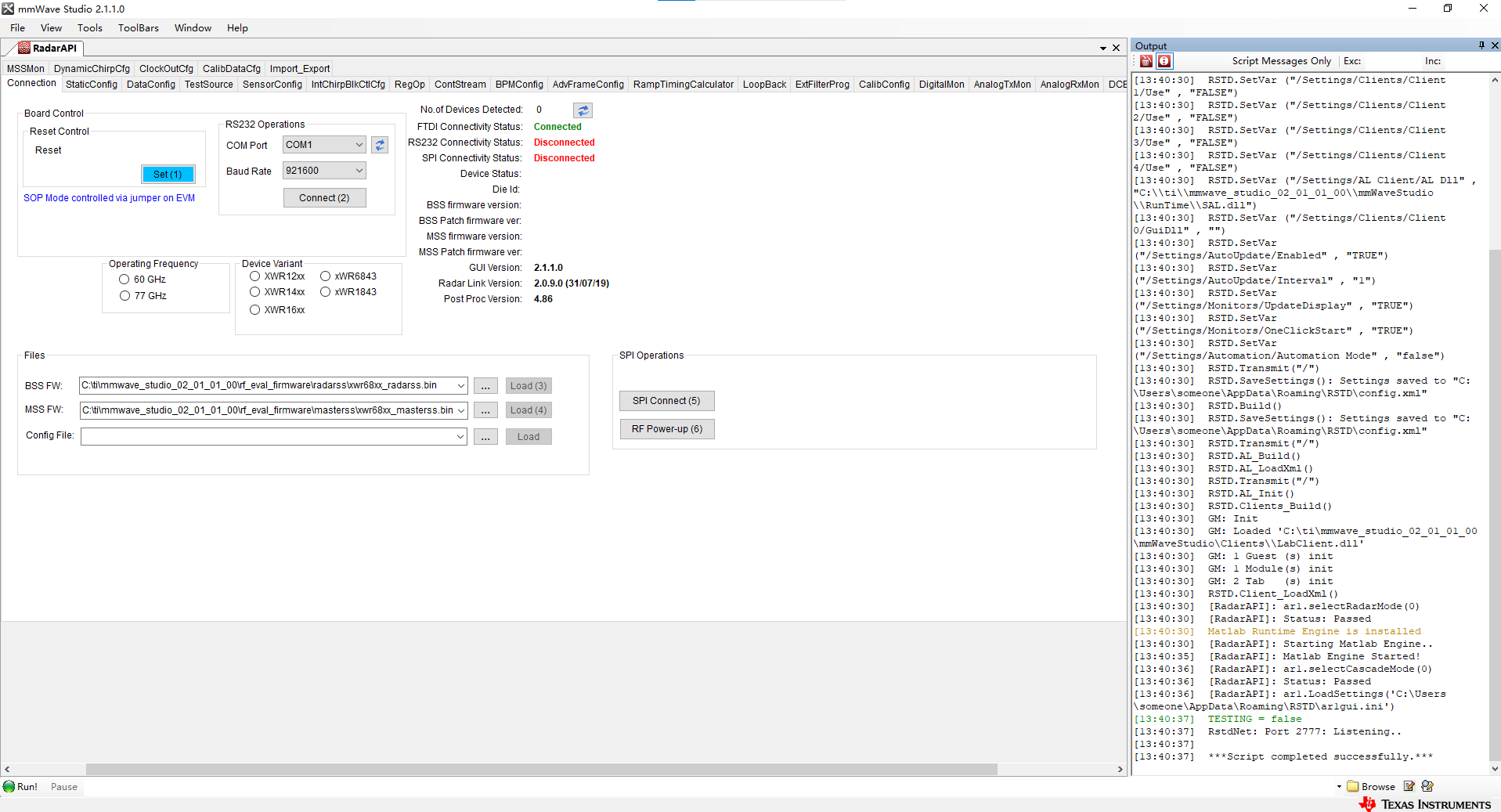1501x812 pixels.
Task: Open the File menu
Action: click(17, 28)
